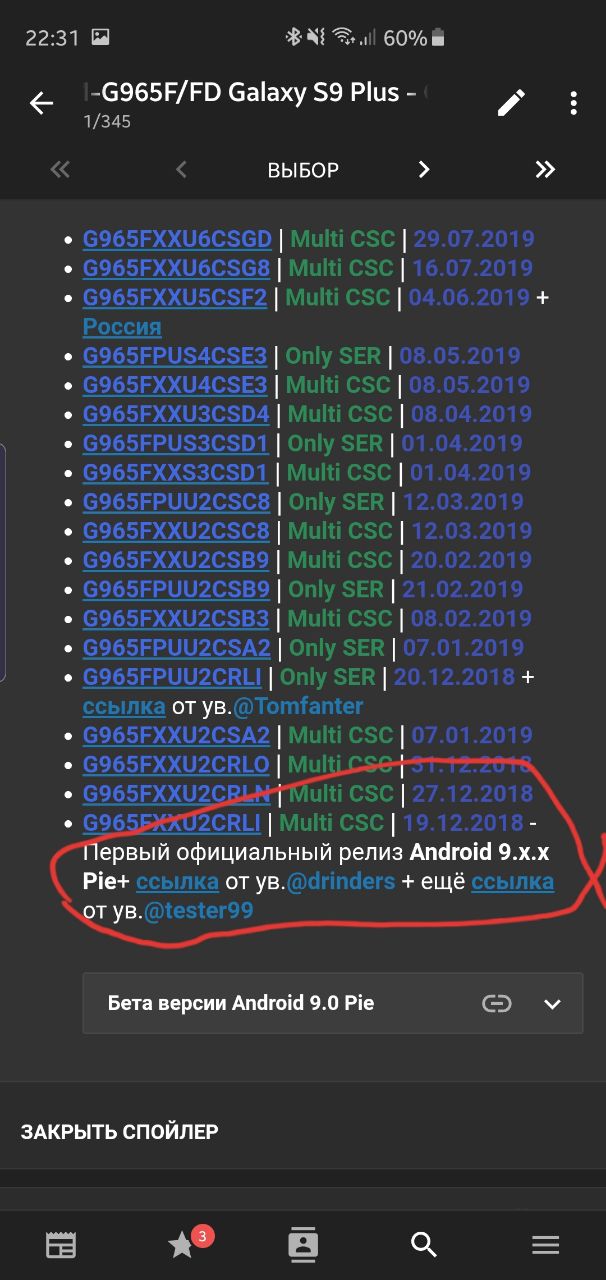Open the Россия link
The image size is (606, 1280).
coord(122,326)
